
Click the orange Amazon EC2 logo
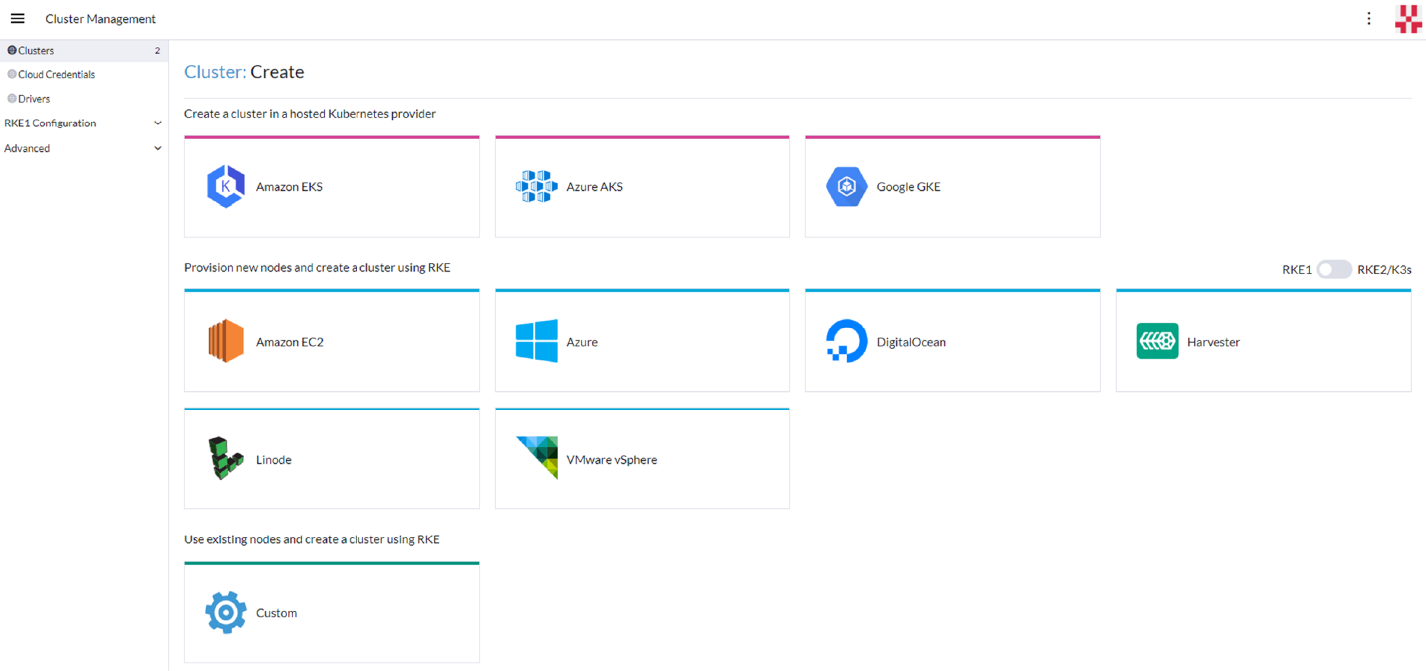tap(226, 341)
